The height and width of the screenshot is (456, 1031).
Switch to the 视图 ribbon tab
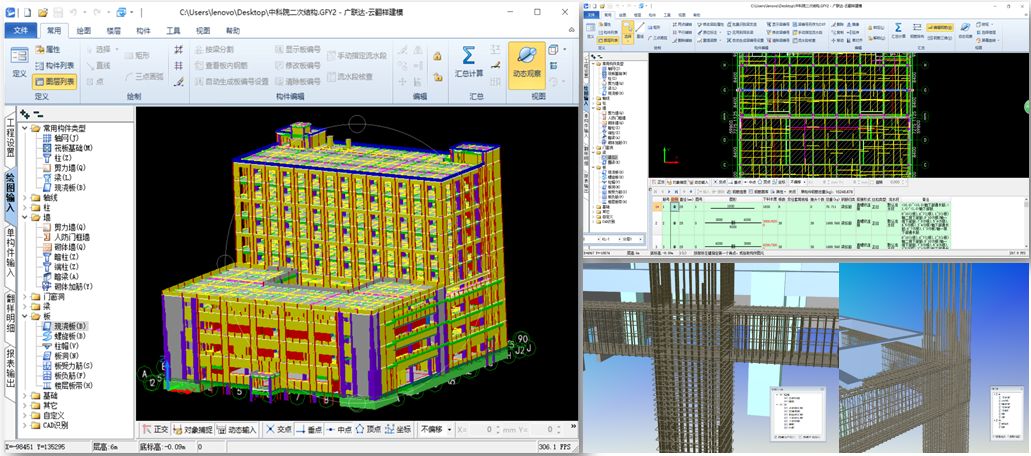(x=203, y=30)
